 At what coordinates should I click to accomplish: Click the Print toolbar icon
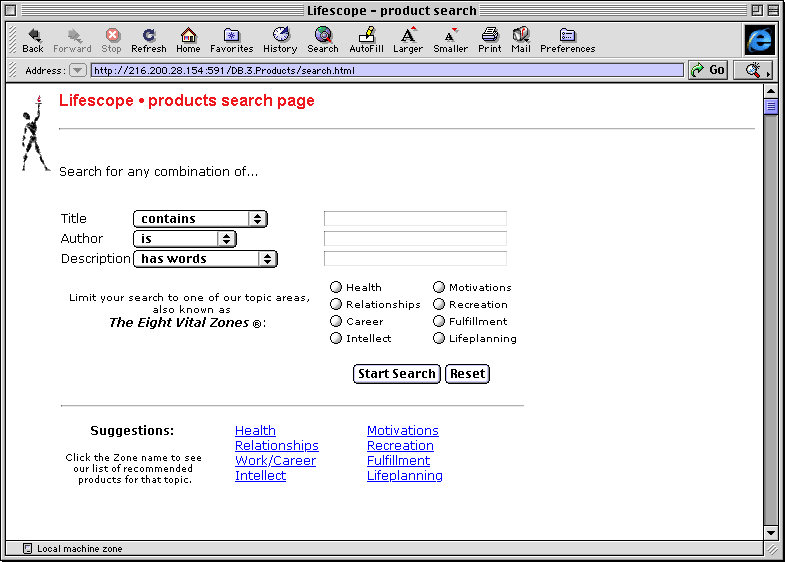pos(490,40)
